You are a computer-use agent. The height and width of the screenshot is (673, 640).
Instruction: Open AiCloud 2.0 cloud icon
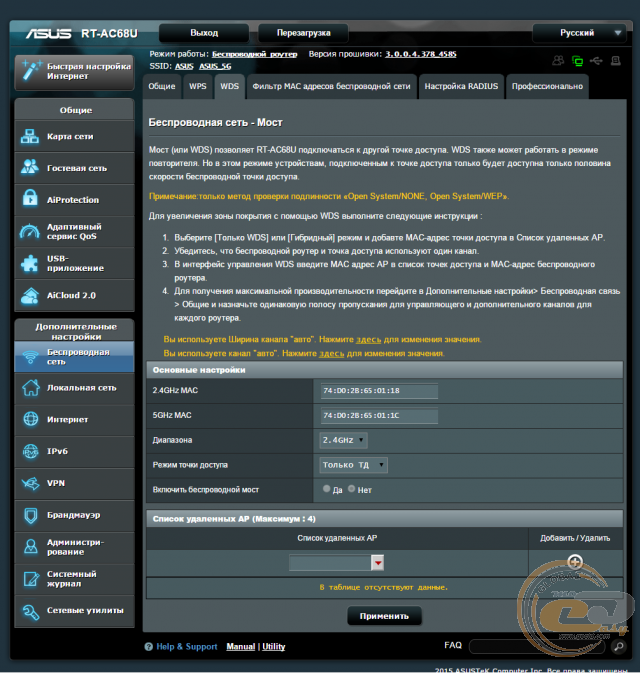[x=30, y=295]
